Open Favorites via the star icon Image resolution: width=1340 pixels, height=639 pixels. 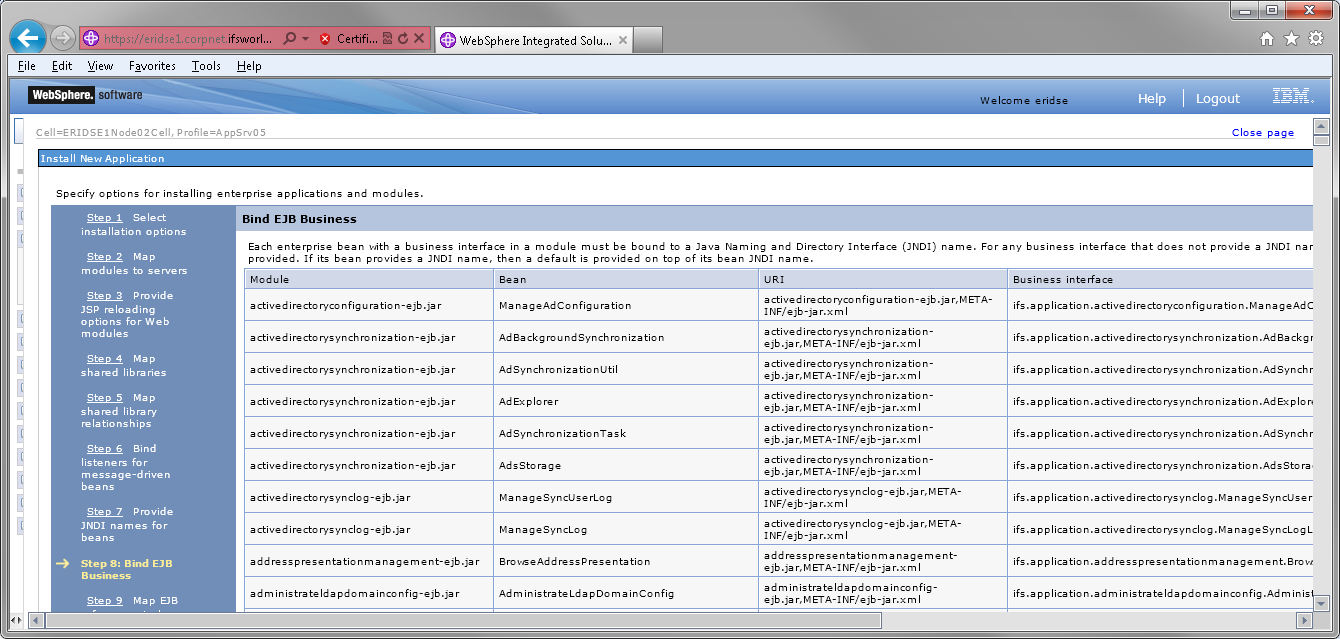coord(1292,38)
